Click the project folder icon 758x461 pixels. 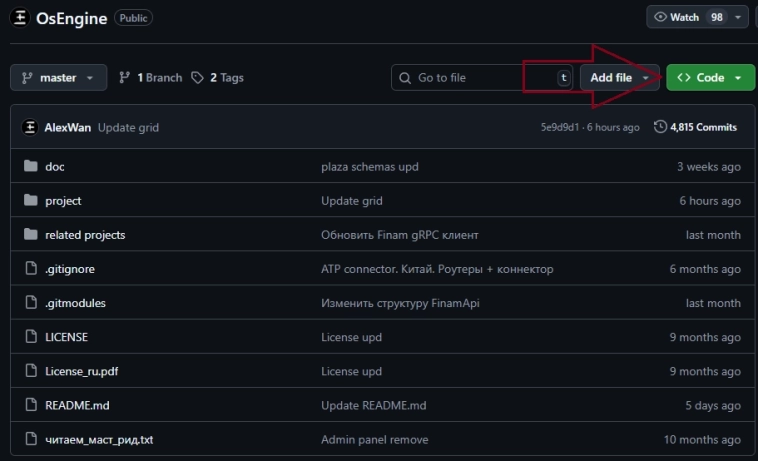29,201
